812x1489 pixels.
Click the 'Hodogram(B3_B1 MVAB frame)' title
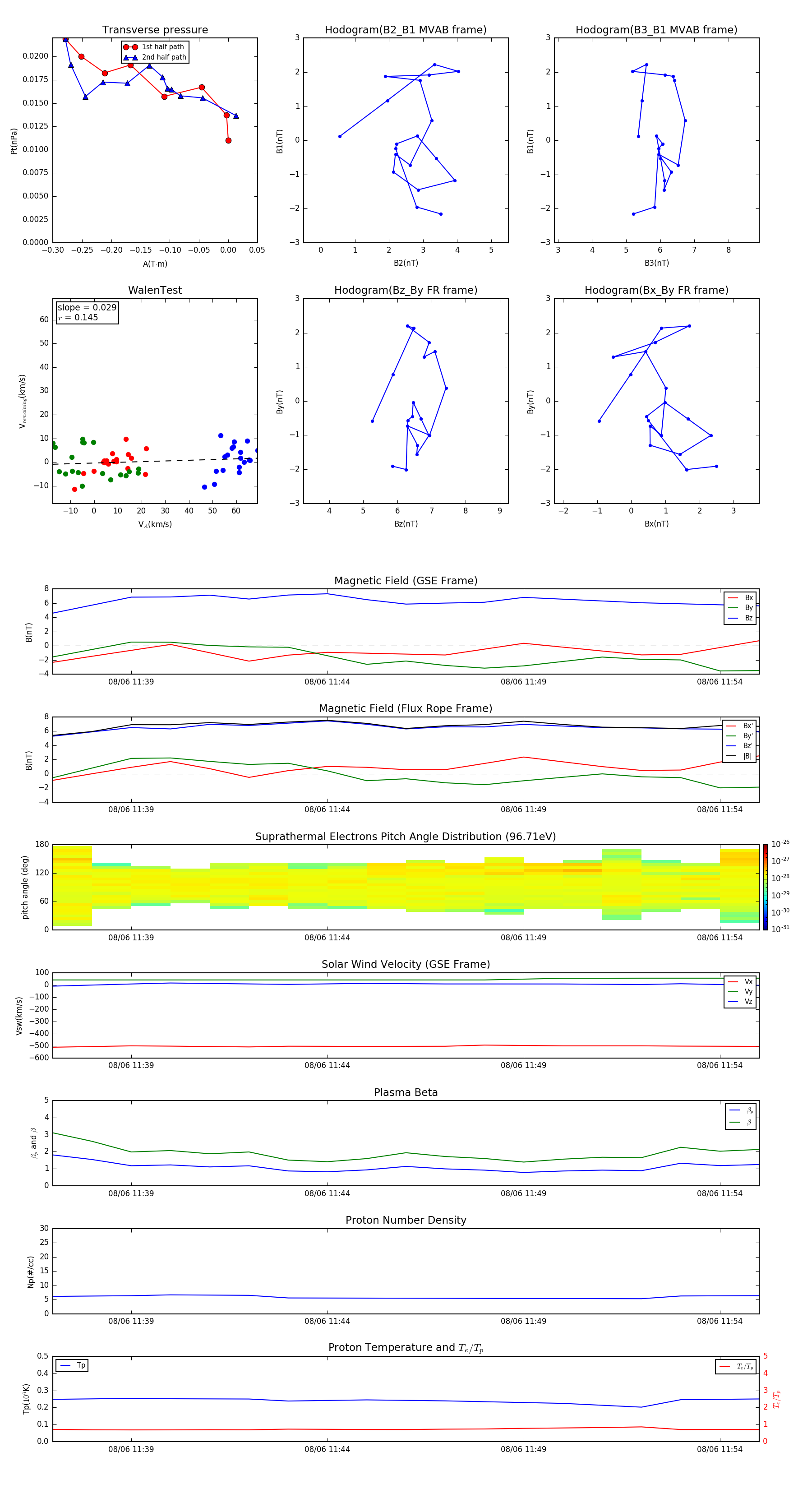tap(656, 30)
